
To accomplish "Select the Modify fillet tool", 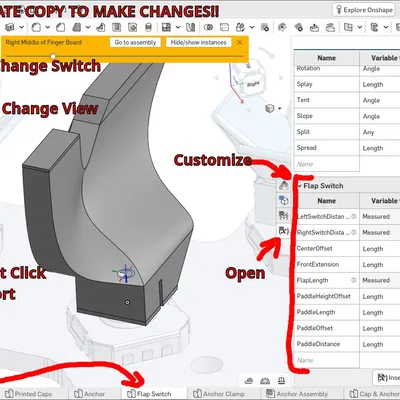I will (x=282, y=27).
